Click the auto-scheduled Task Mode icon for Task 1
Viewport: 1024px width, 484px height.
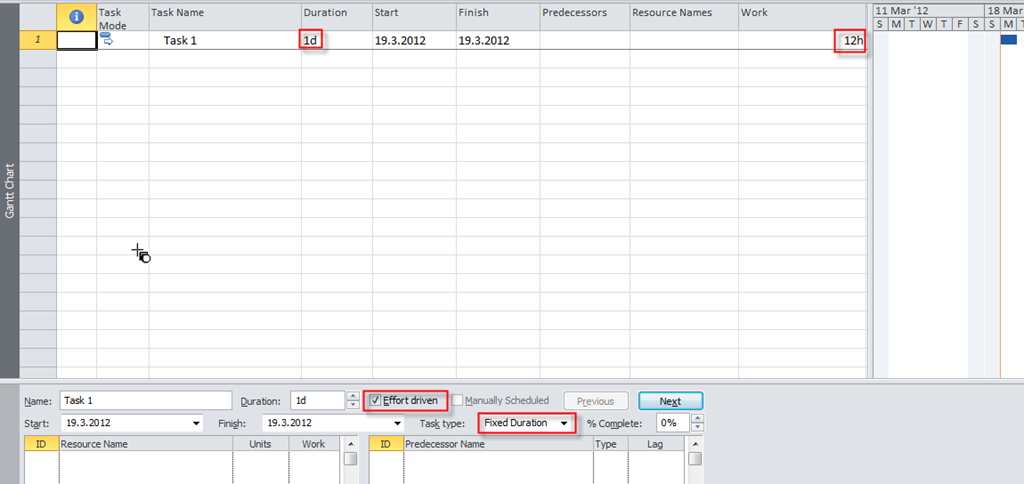pyautogui.click(x=107, y=41)
